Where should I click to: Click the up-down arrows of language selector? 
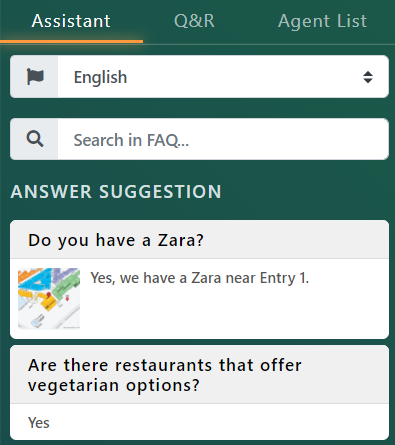click(368, 77)
